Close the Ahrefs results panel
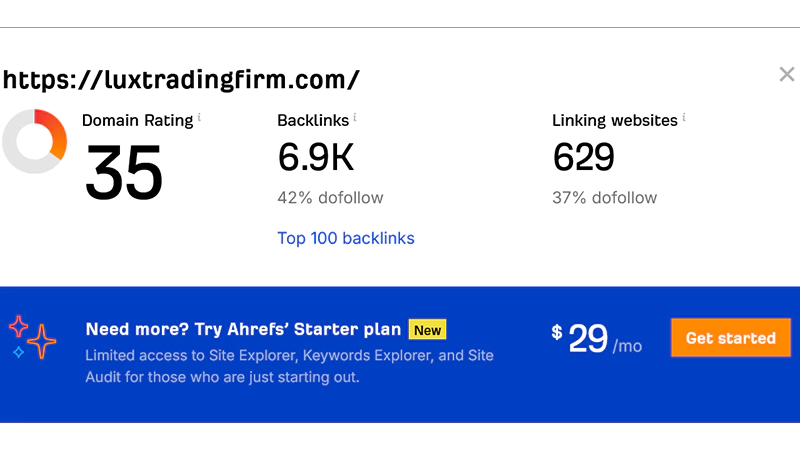Image resolution: width=800 pixels, height=450 pixels. tap(787, 75)
